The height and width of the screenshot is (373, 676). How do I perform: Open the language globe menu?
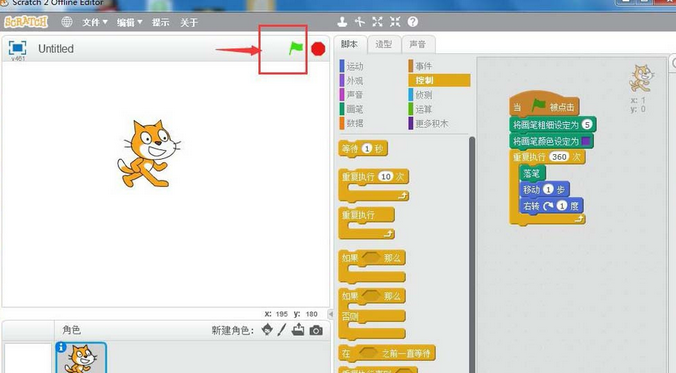(x=67, y=22)
